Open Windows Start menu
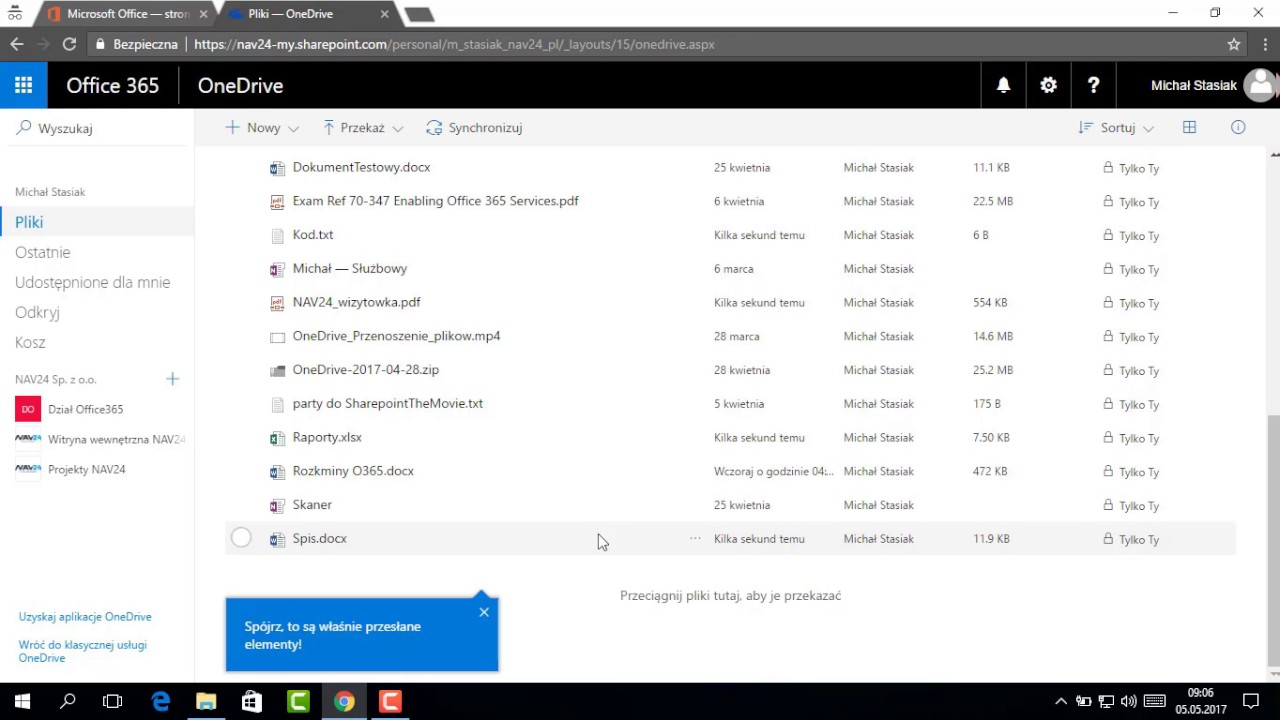 [22, 701]
